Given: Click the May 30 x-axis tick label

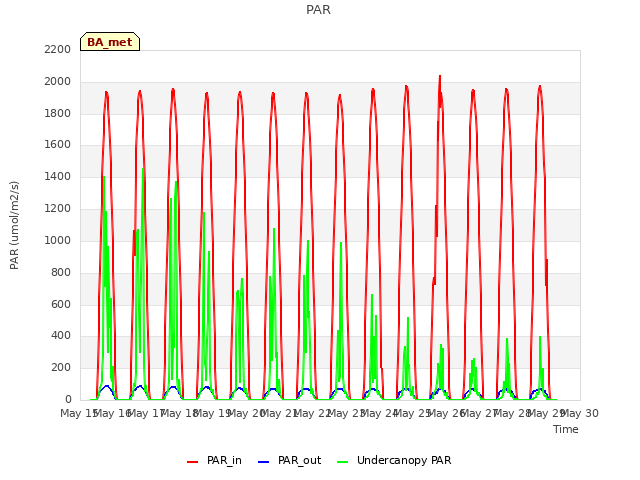Looking at the screenshot, I should click(580, 413).
